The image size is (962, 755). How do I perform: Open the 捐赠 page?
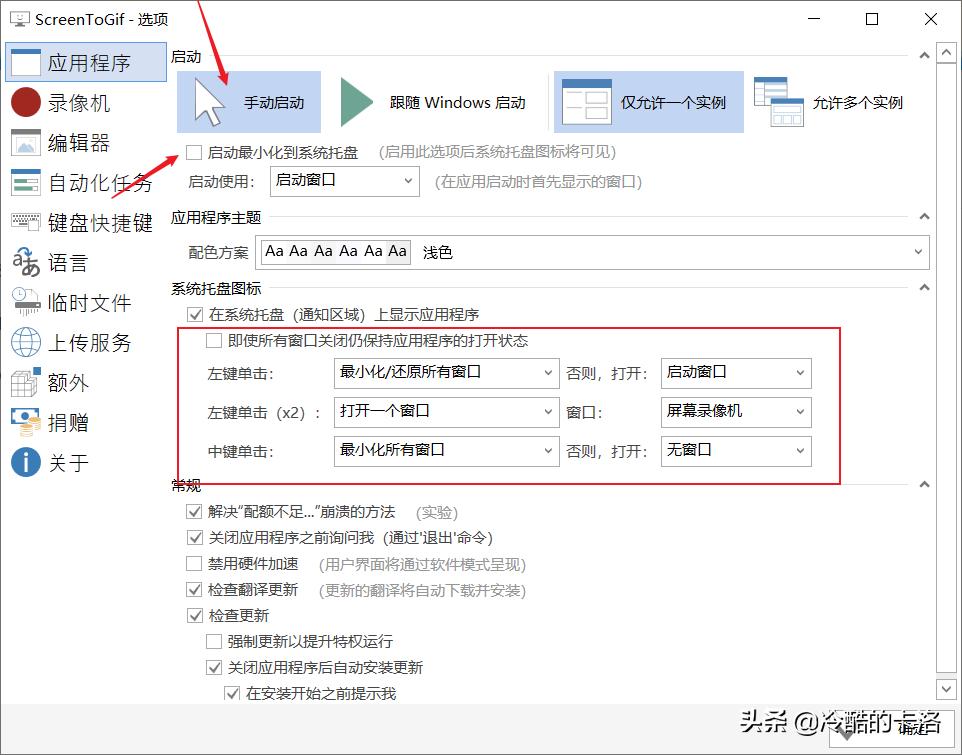point(62,422)
